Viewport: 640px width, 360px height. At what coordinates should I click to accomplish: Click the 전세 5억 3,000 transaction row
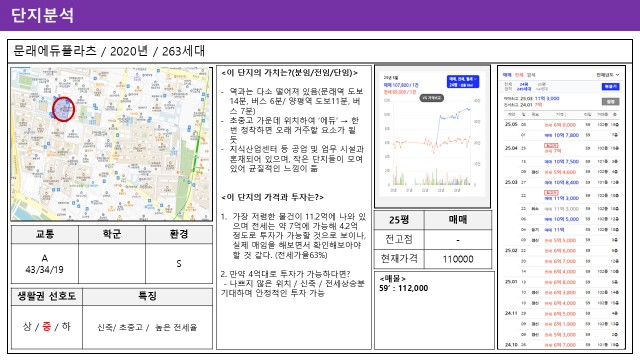tap(561, 334)
